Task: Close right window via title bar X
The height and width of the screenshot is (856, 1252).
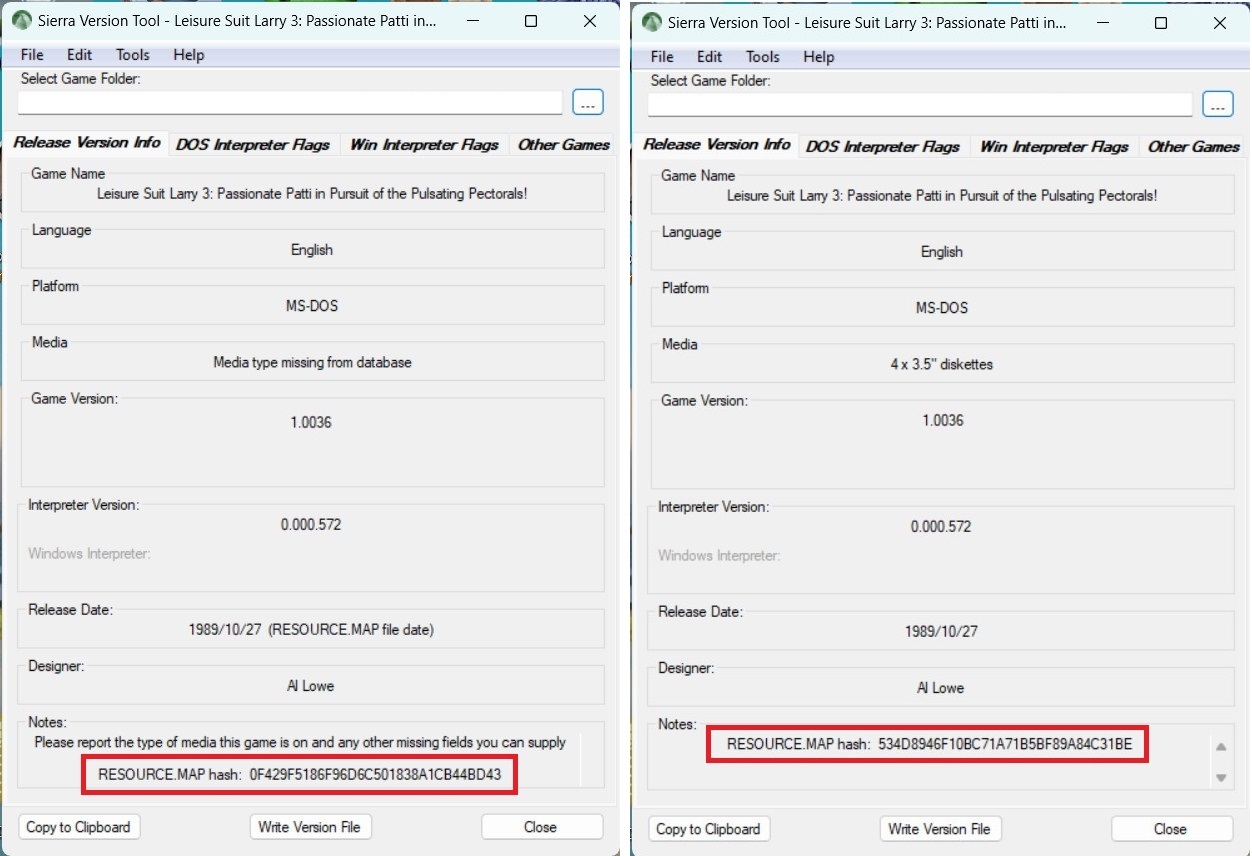Action: (x=1220, y=22)
